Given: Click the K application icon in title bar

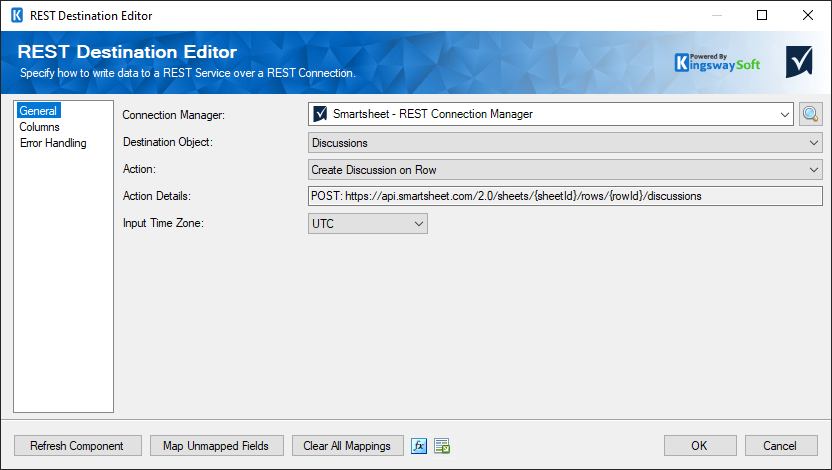Looking at the screenshot, I should click(x=17, y=15).
